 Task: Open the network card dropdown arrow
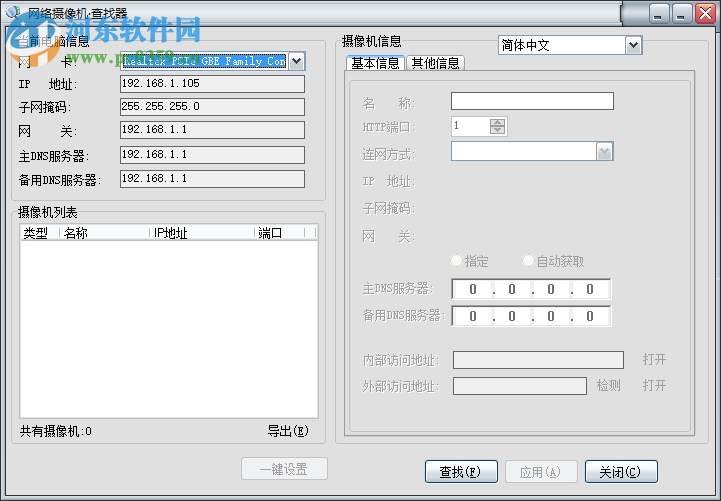[x=297, y=61]
